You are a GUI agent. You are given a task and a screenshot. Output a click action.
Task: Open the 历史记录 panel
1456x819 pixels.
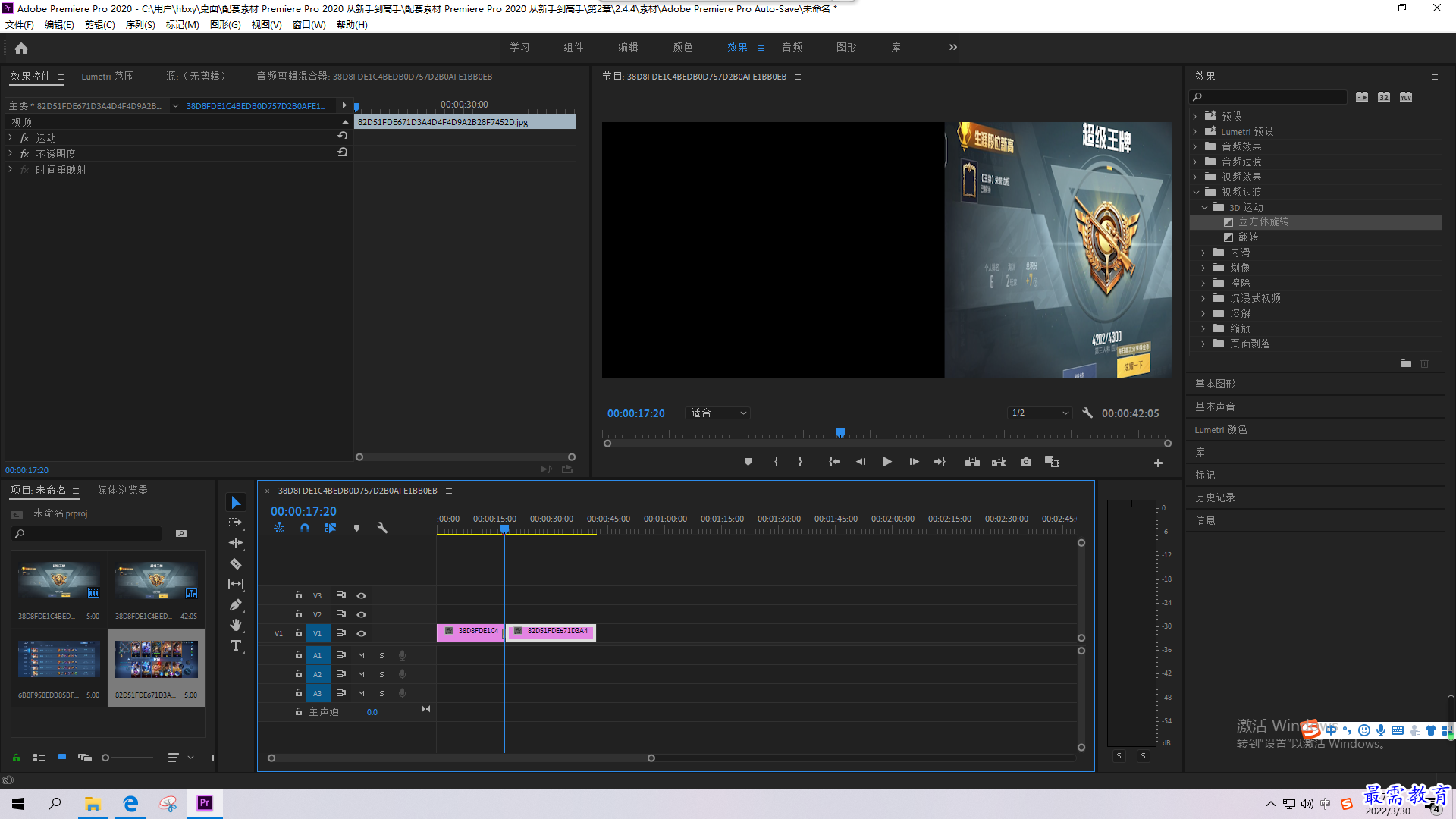point(1215,497)
